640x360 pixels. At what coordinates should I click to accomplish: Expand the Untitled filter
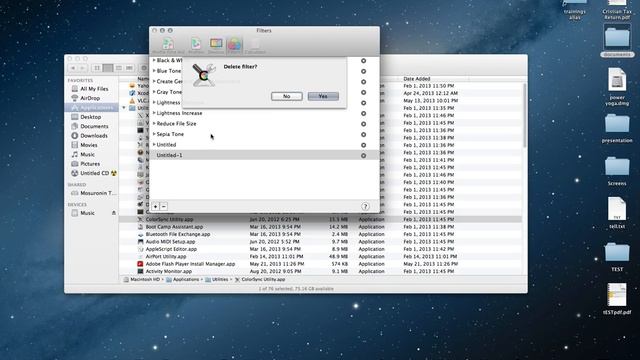154,144
